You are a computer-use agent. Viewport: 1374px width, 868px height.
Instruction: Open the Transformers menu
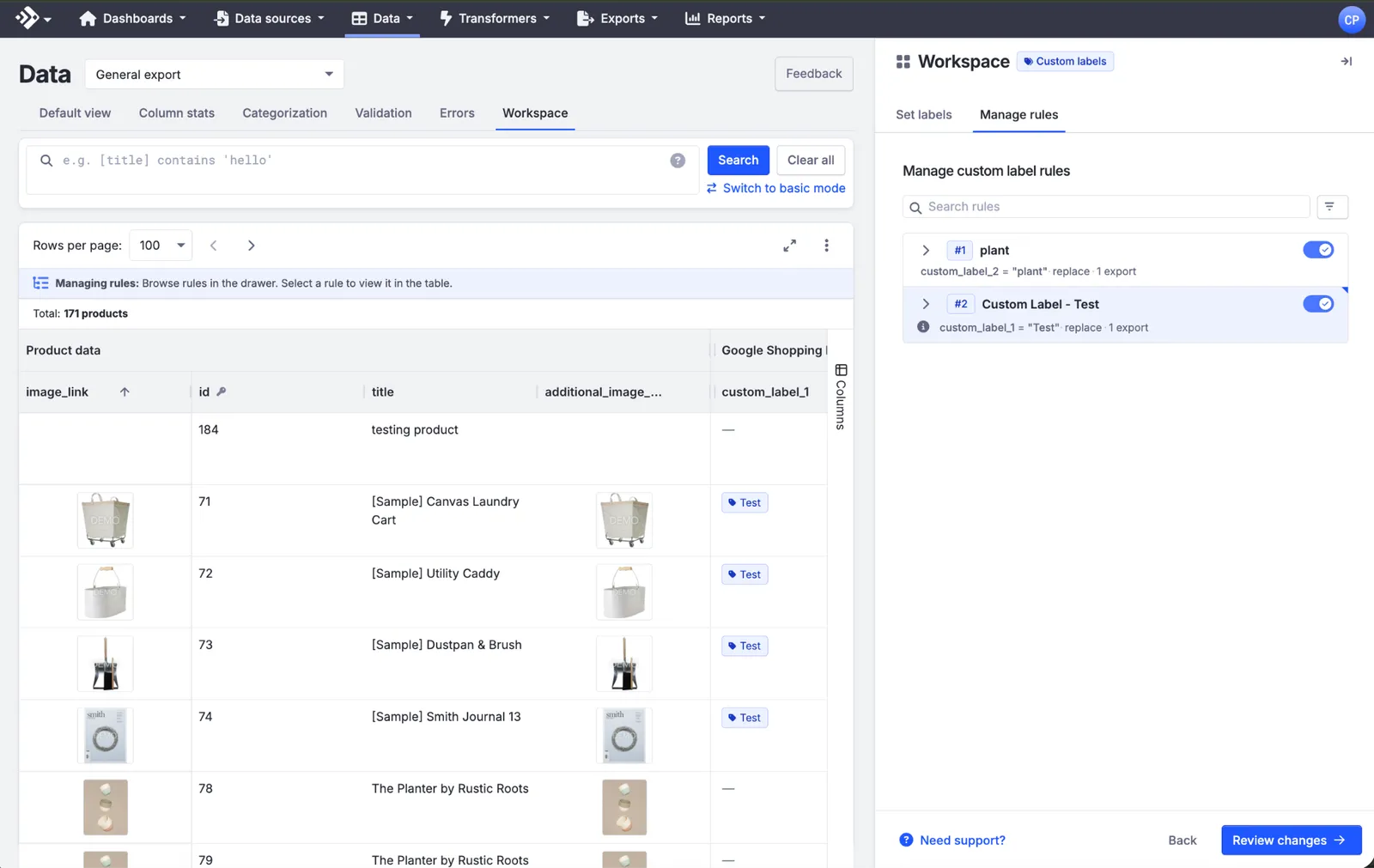495,19
